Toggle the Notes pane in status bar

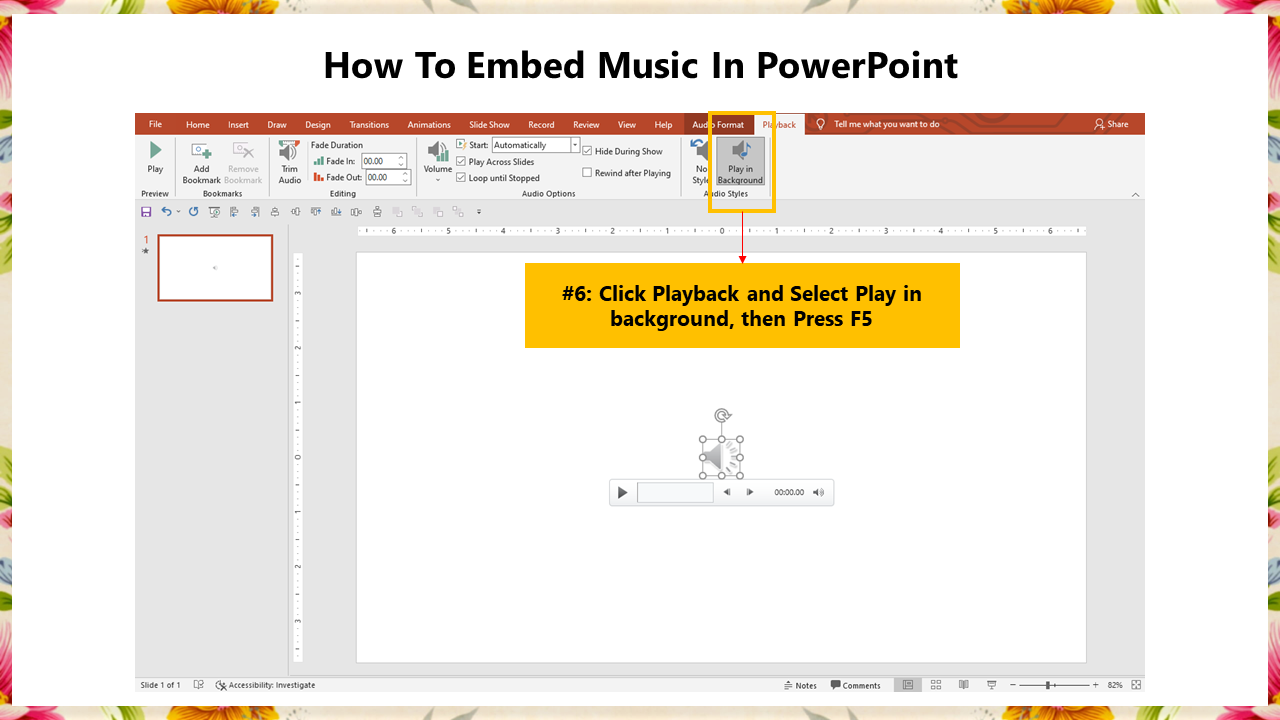800,685
